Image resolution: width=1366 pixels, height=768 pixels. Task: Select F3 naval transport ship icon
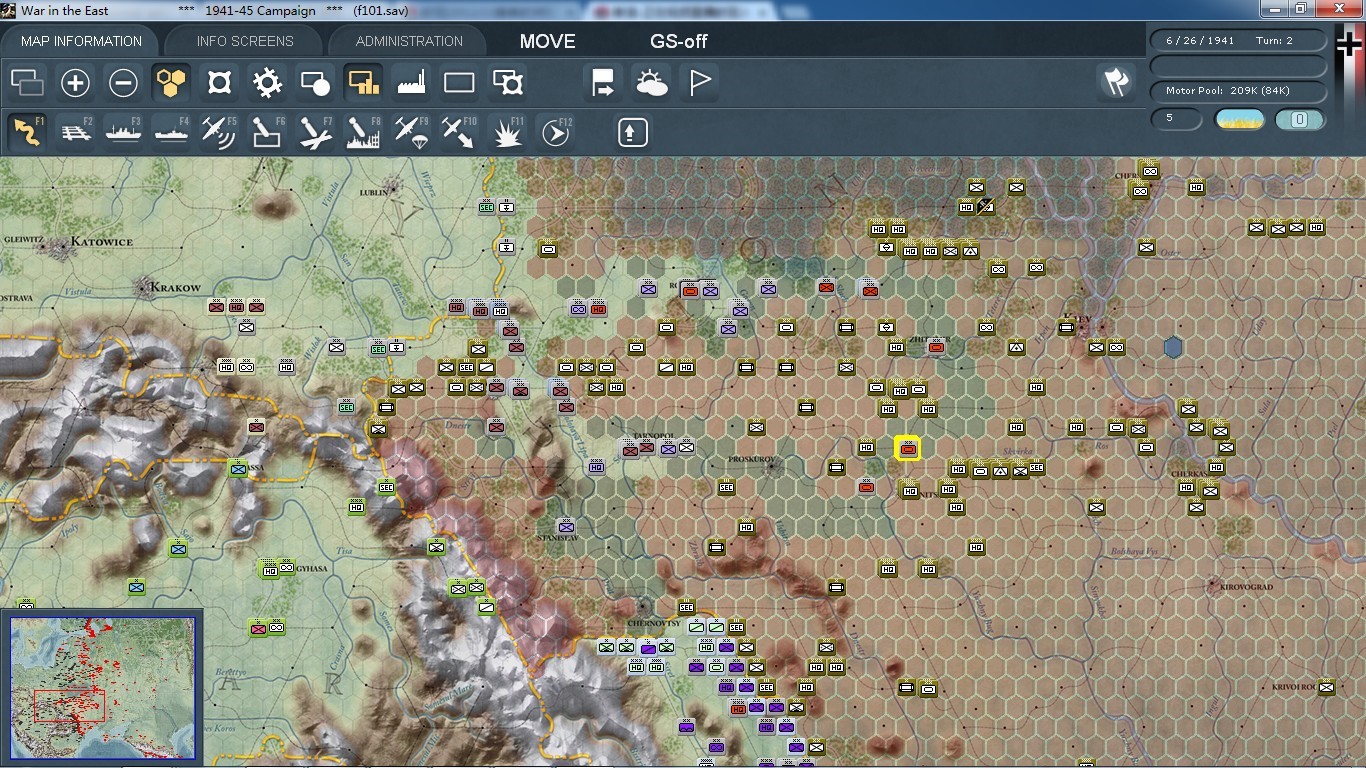click(x=123, y=132)
